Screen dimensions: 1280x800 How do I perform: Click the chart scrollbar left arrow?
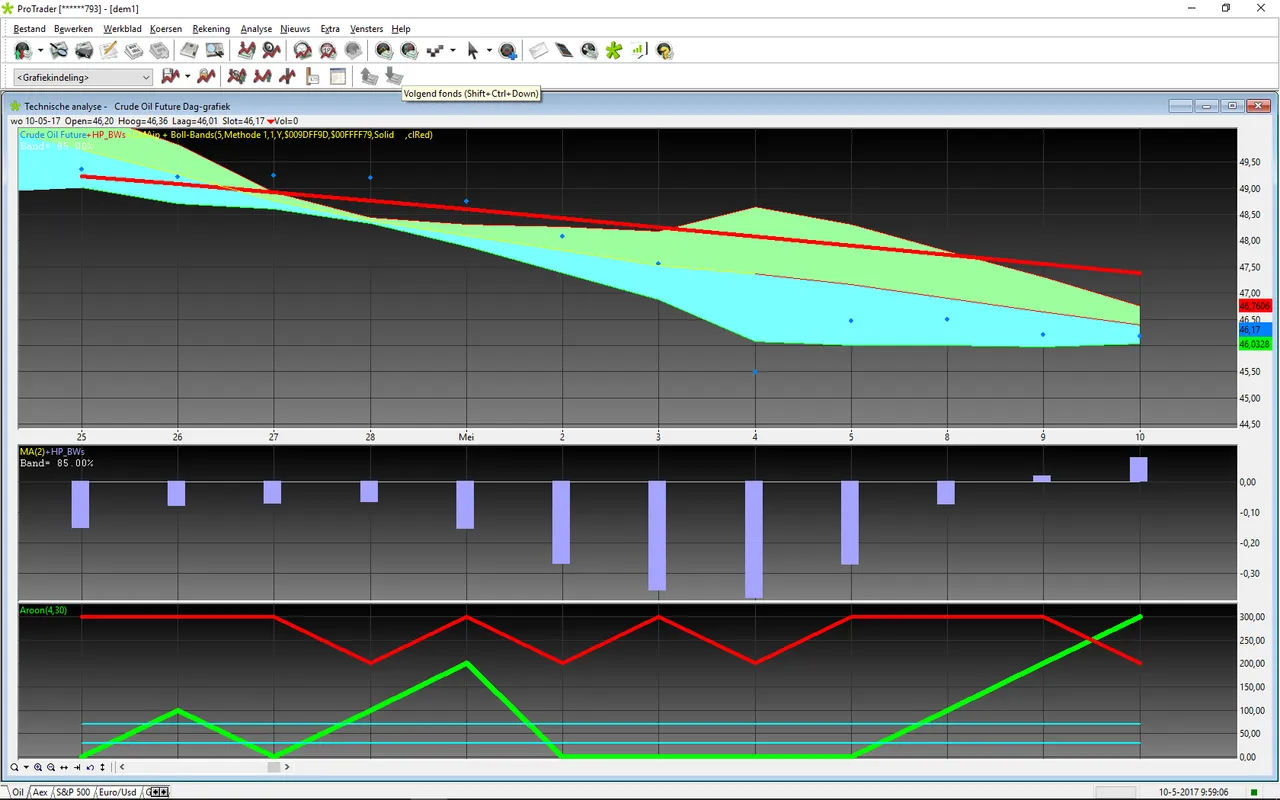click(x=122, y=767)
